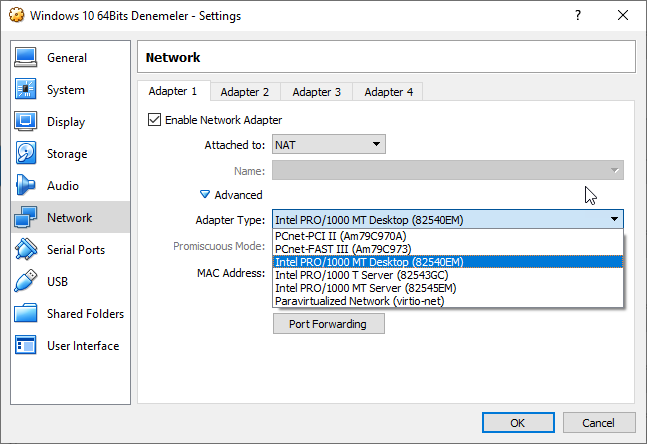Go to the Serial Ports settings label

[76, 250]
